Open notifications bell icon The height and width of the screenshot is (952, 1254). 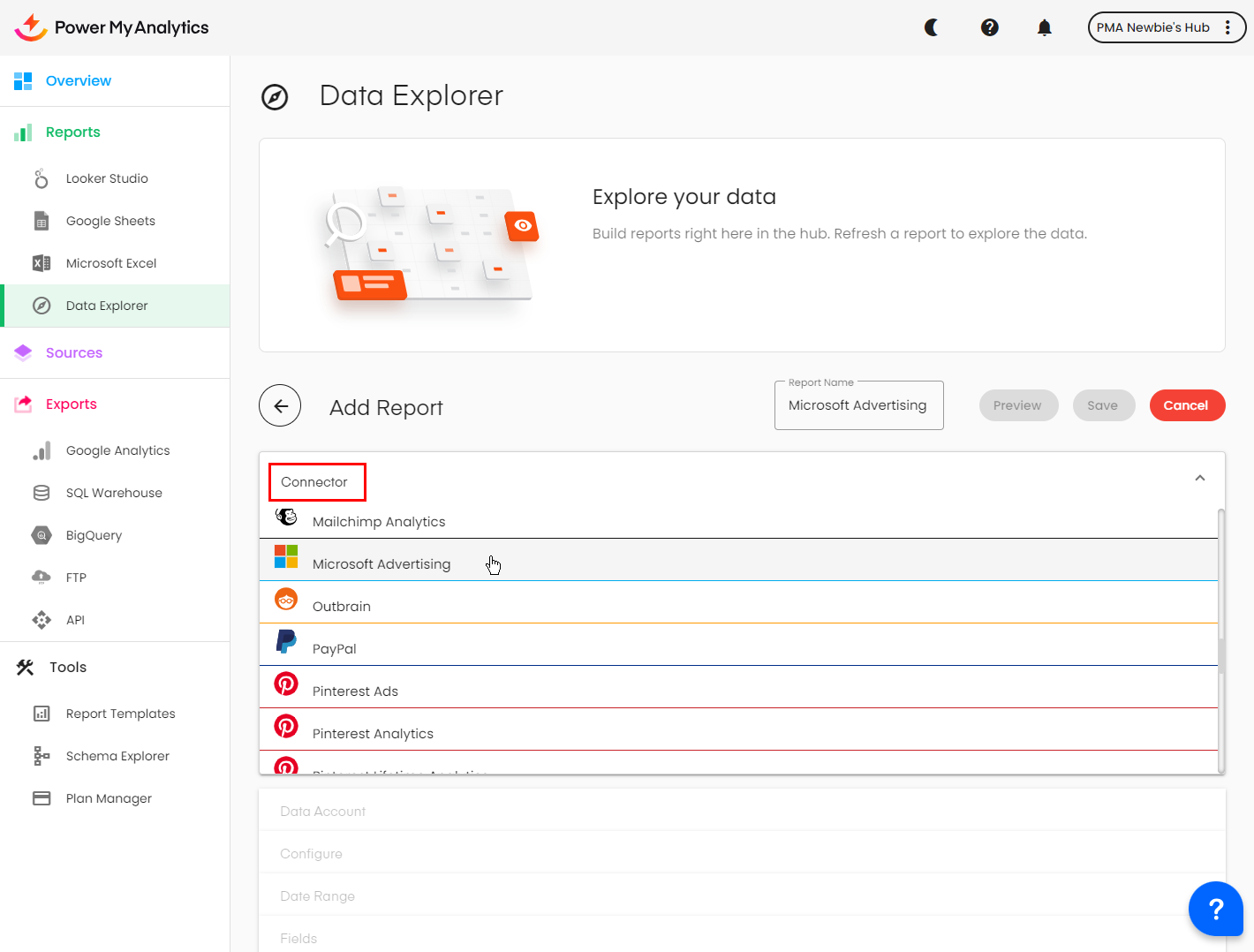pos(1045,27)
